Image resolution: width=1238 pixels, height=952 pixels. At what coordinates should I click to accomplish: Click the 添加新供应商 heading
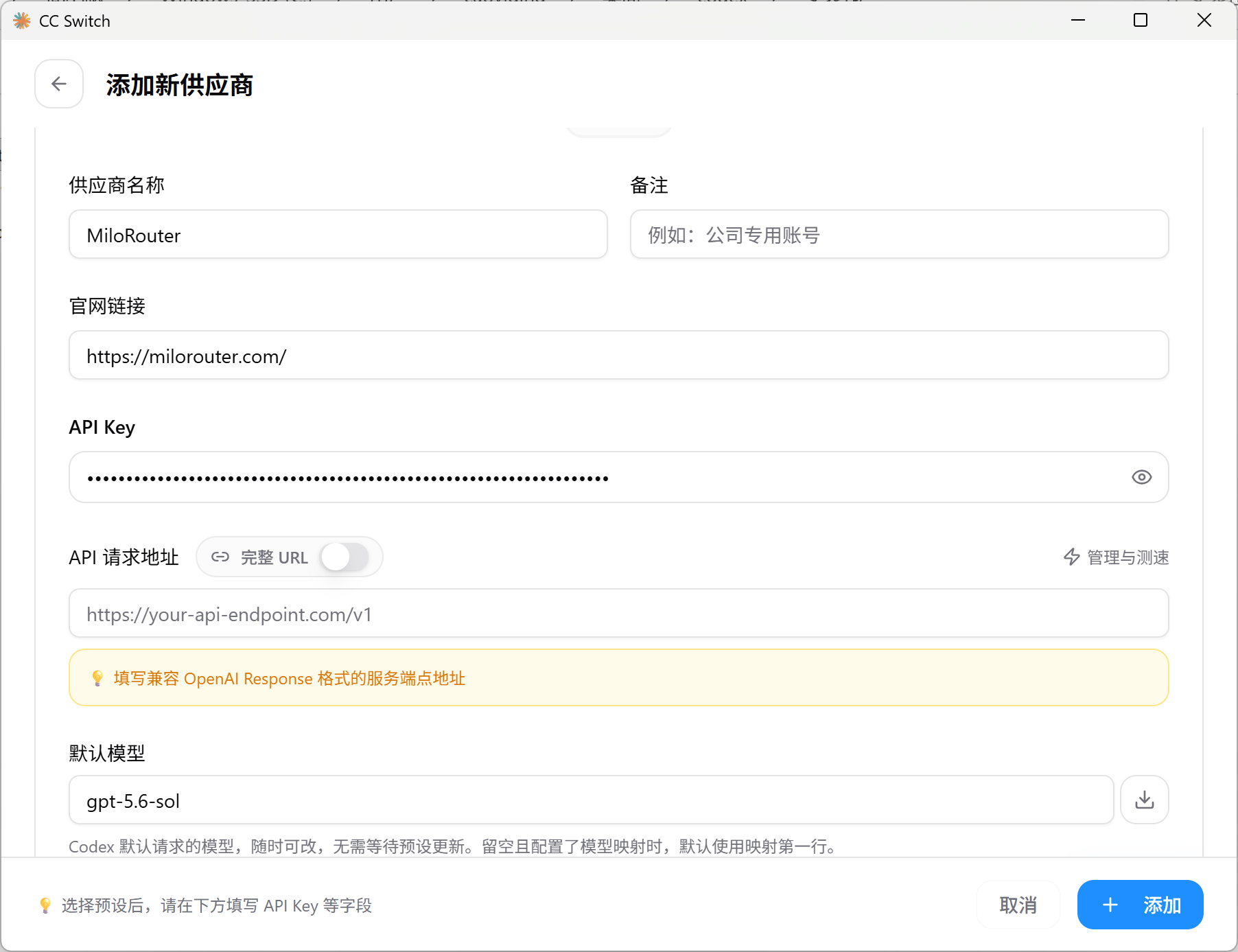tap(179, 85)
